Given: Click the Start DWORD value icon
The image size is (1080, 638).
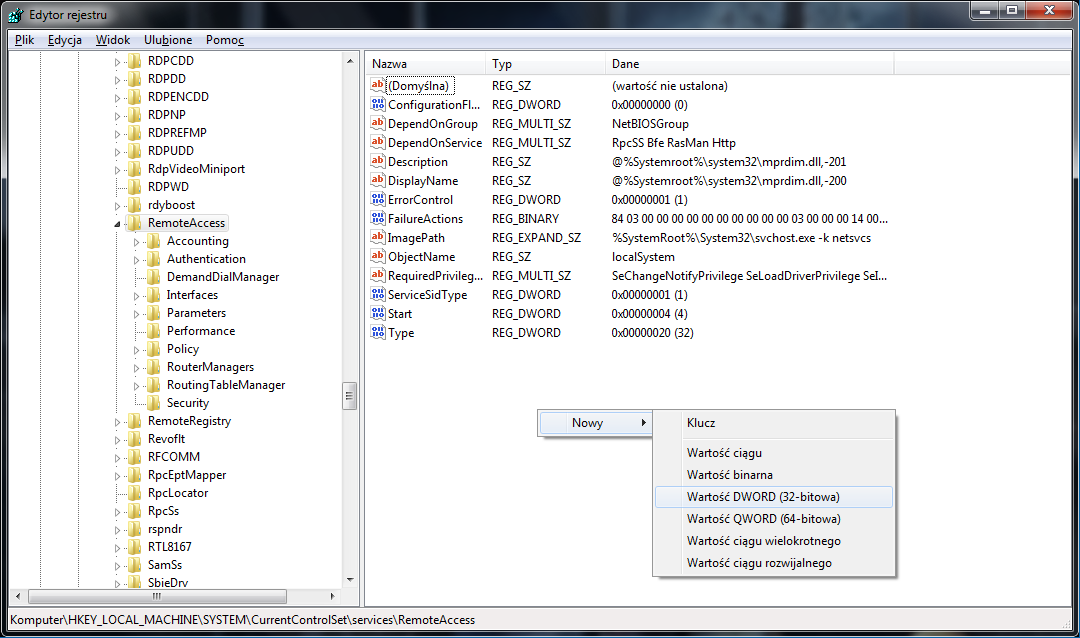Looking at the screenshot, I should pos(377,314).
